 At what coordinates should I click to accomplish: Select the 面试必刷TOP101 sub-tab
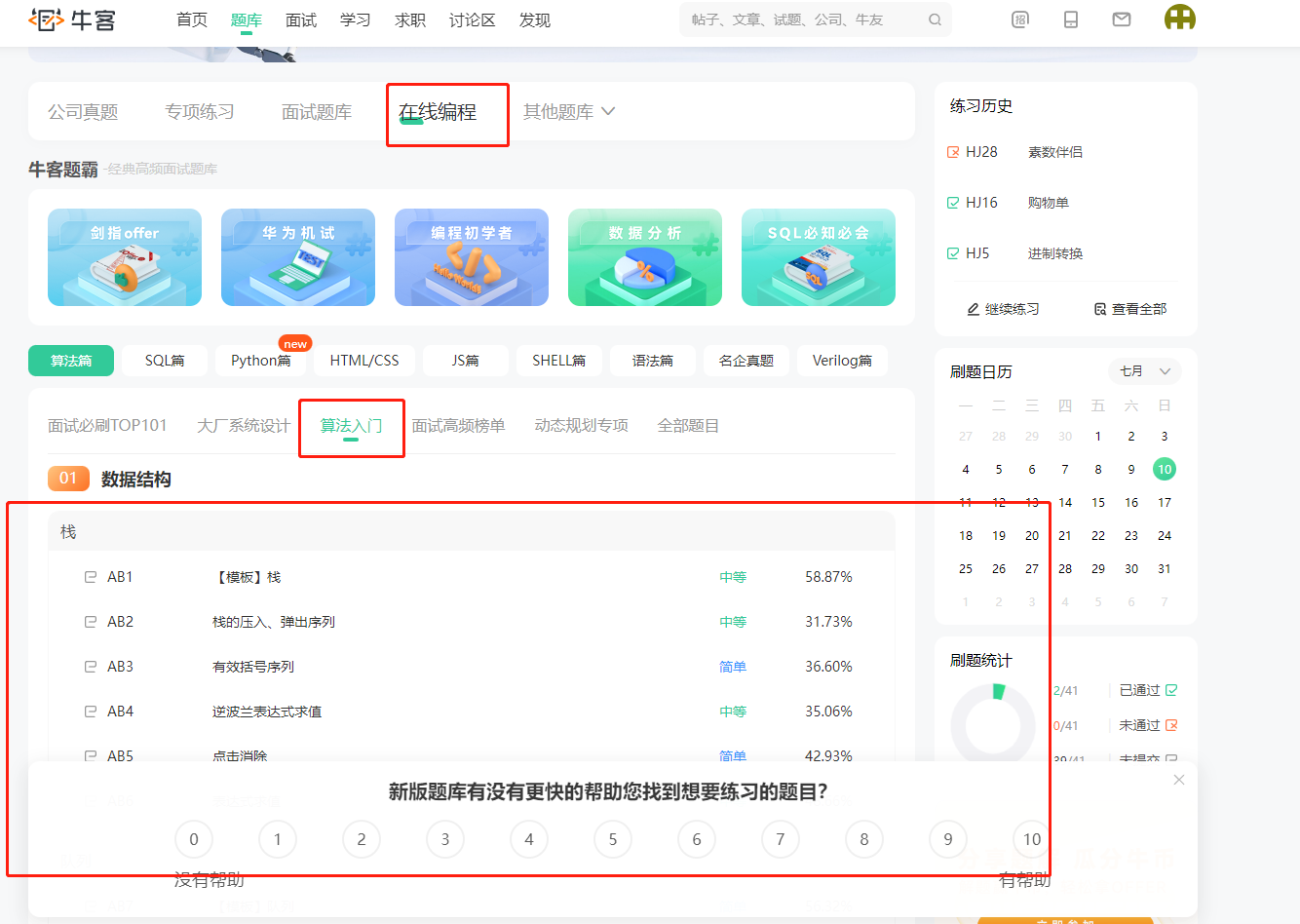point(107,426)
